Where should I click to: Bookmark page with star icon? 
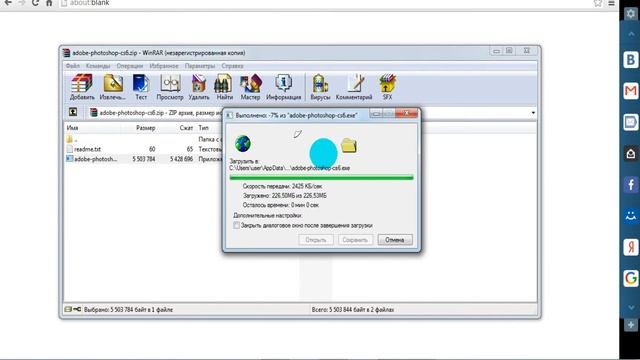click(x=598, y=3)
